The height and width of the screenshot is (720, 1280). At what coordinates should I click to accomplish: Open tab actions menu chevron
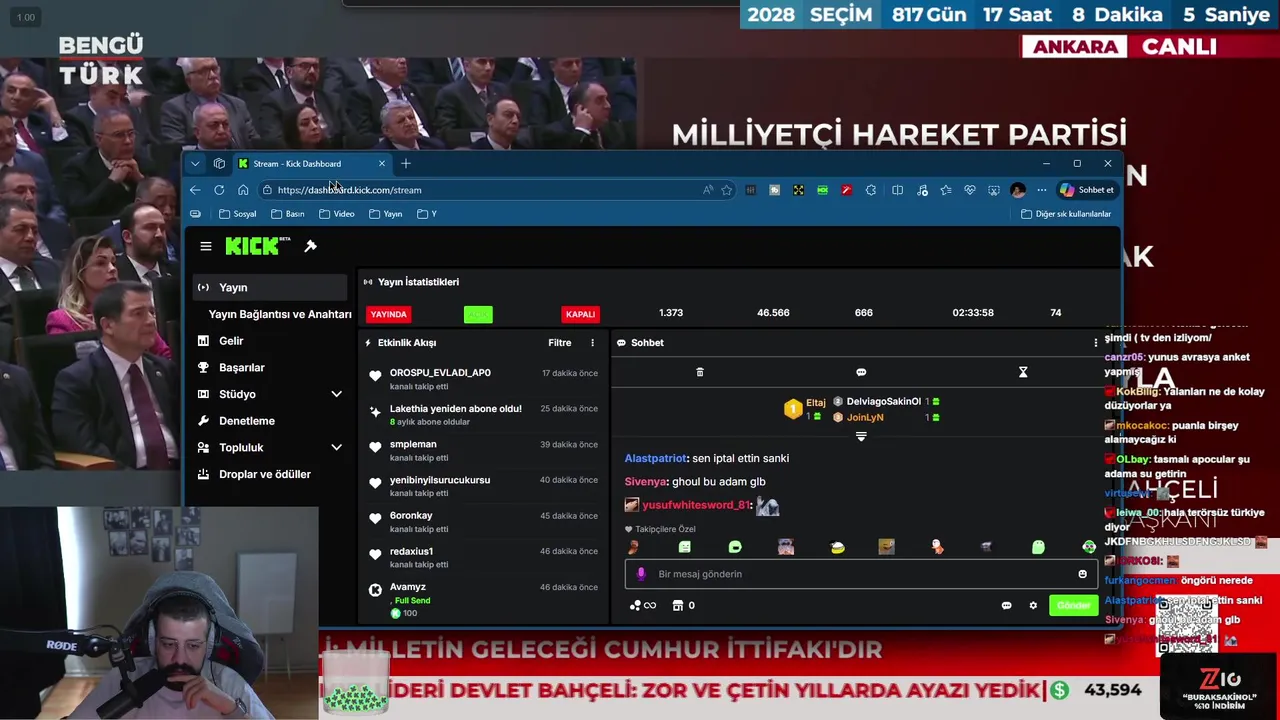coord(195,164)
